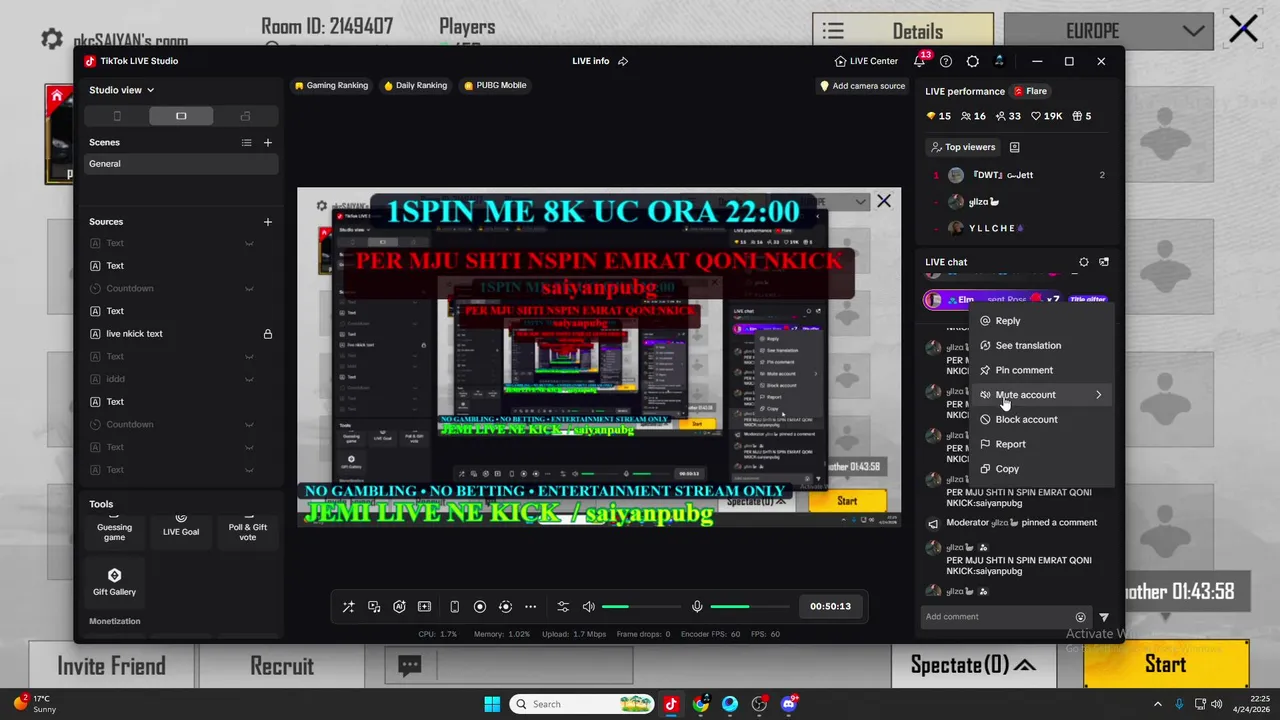
Task: Open the media and music icon
Action: coord(374,607)
